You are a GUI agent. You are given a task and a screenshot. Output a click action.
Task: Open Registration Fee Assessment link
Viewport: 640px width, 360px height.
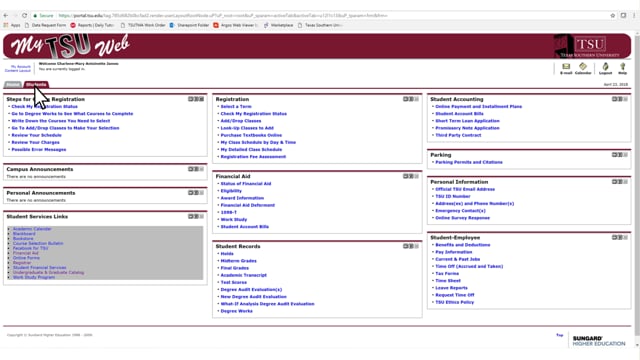tap(253, 157)
